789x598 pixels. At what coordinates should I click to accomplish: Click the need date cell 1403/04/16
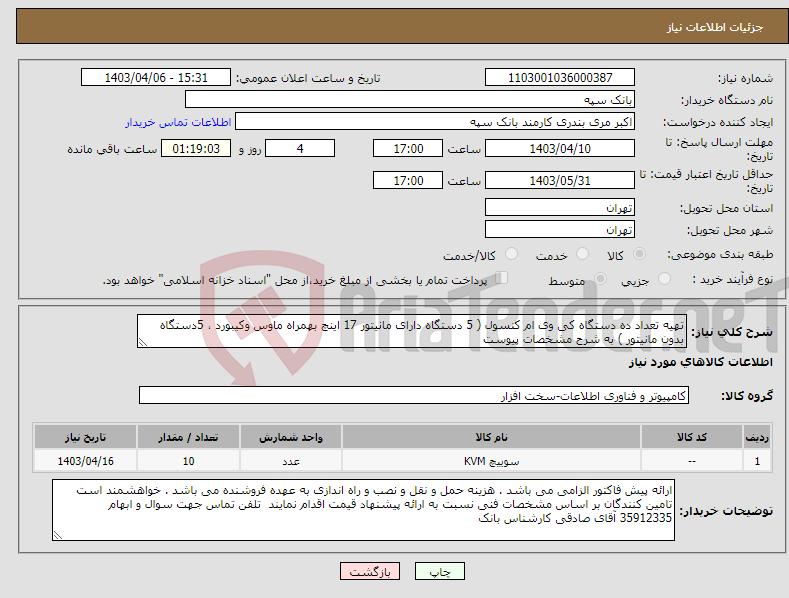pos(86,461)
